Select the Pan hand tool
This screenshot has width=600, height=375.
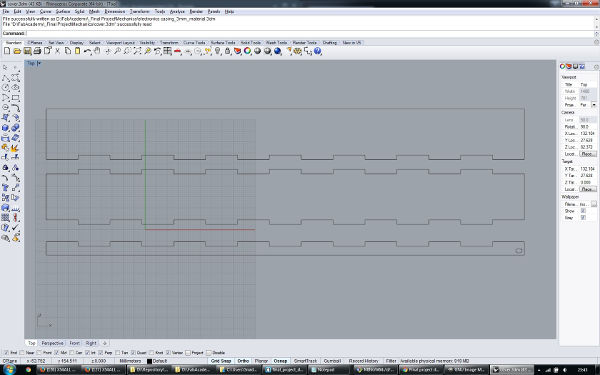pos(97,51)
